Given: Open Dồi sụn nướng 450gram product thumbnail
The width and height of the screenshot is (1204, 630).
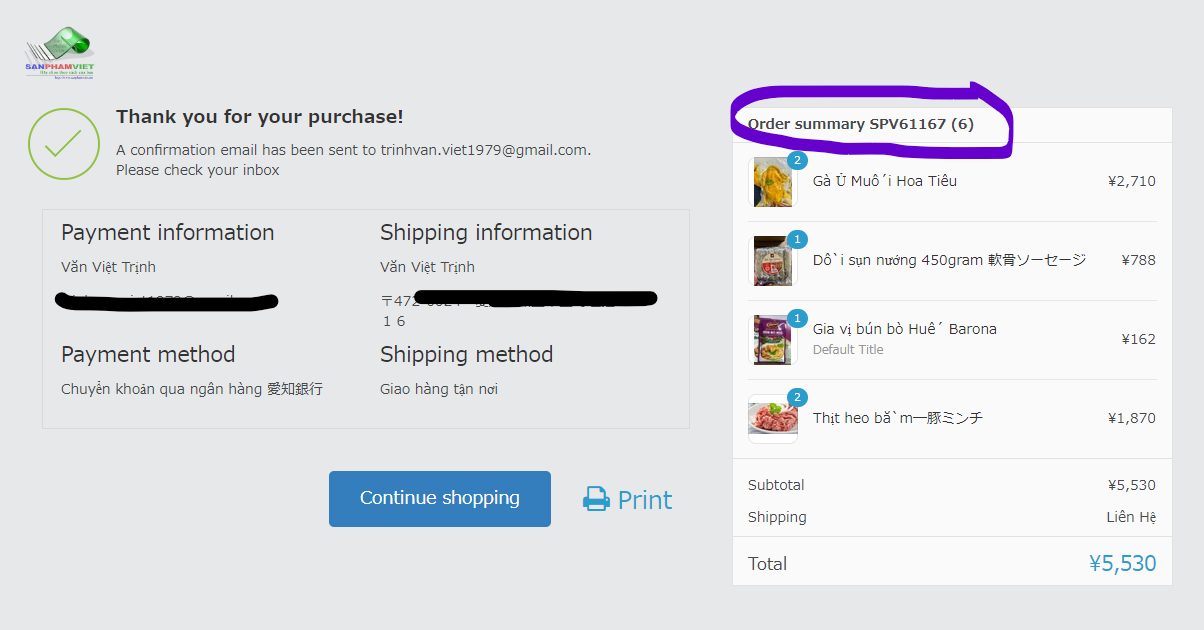Looking at the screenshot, I should 772,262.
